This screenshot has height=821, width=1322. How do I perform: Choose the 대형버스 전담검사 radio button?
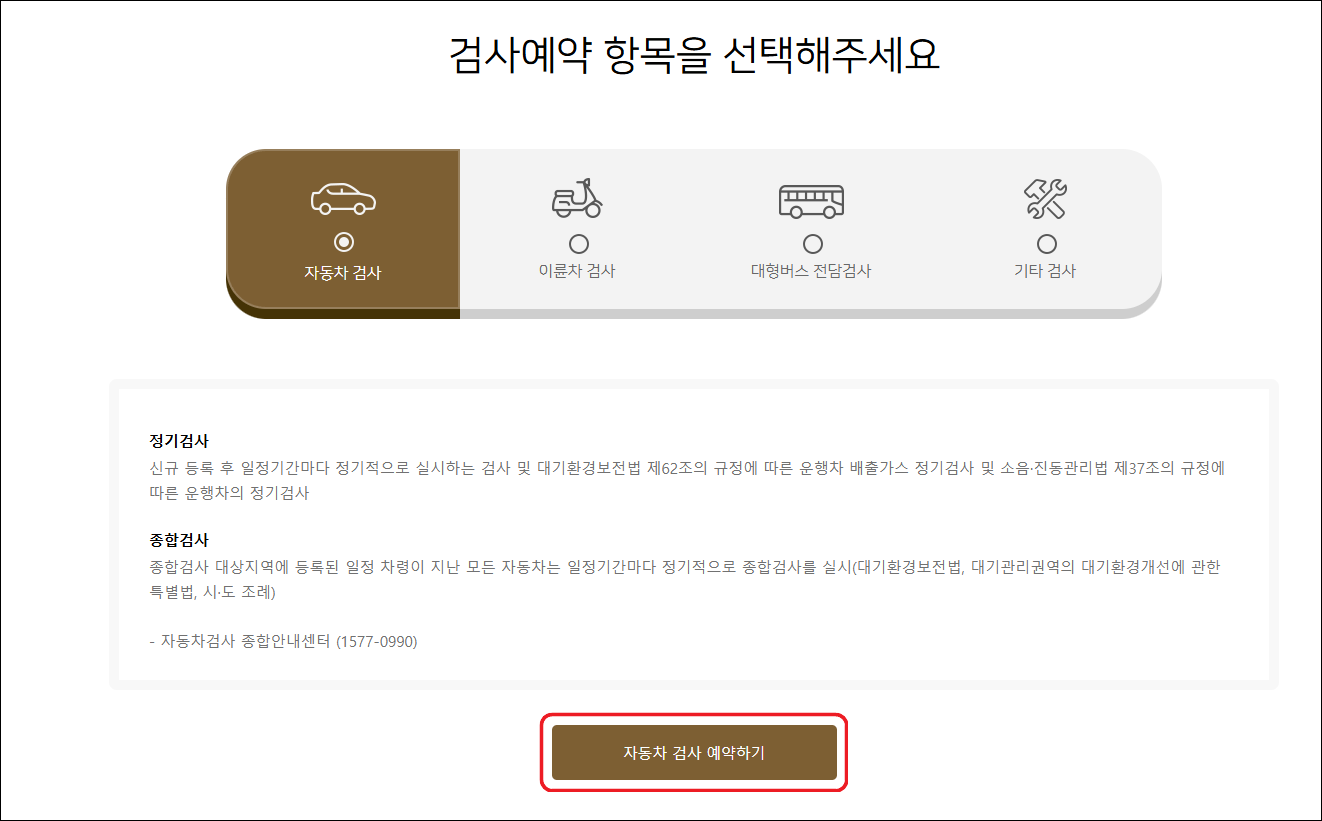(813, 244)
